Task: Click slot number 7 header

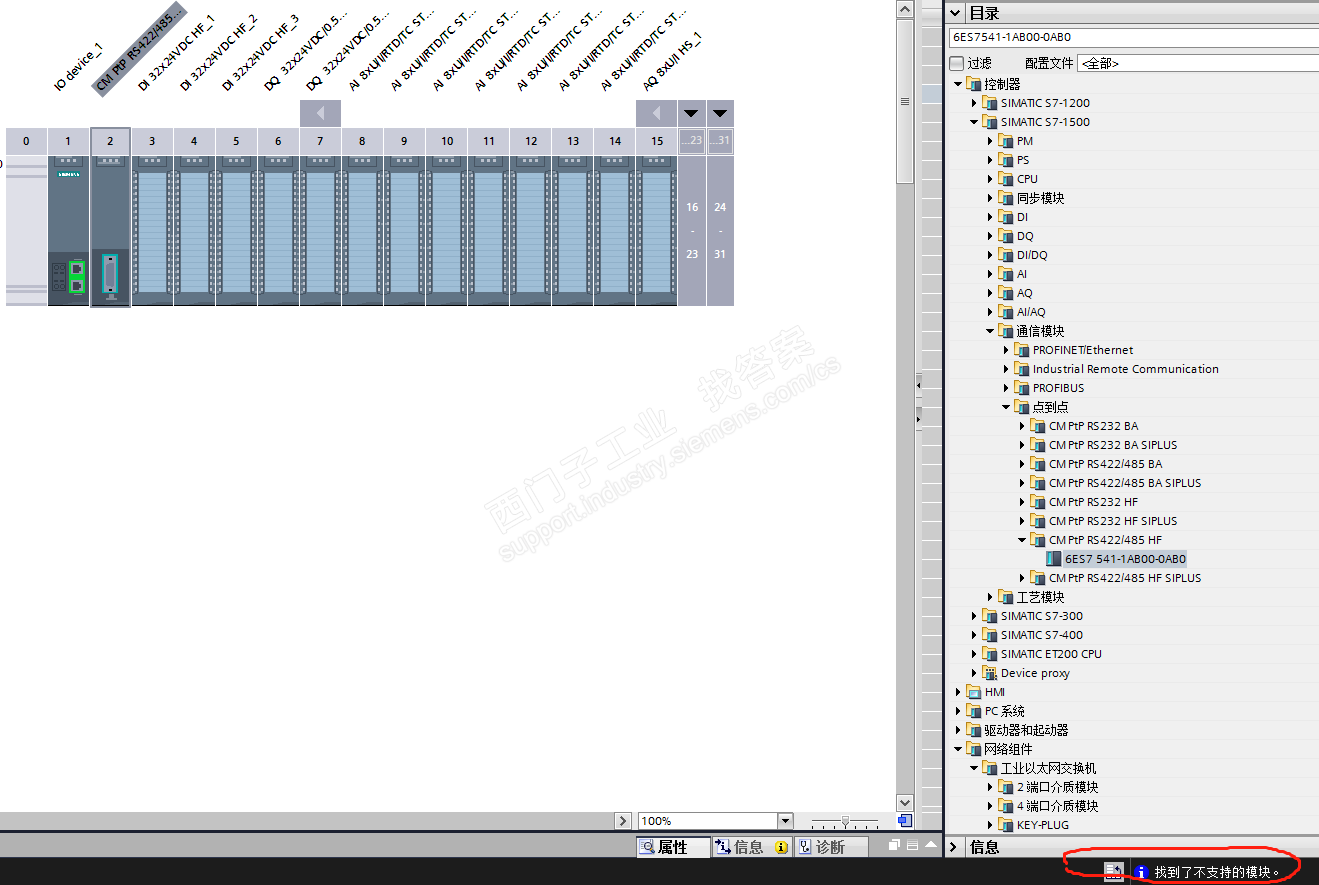Action: [320, 141]
